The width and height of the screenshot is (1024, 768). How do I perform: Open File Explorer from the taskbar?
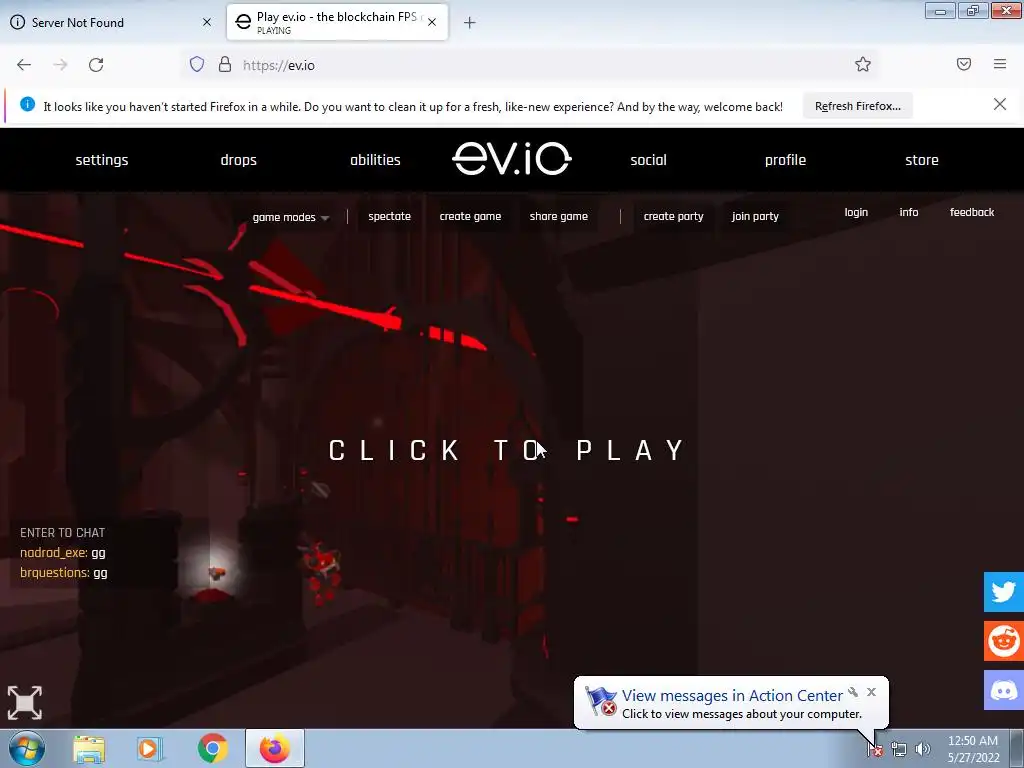coord(89,749)
